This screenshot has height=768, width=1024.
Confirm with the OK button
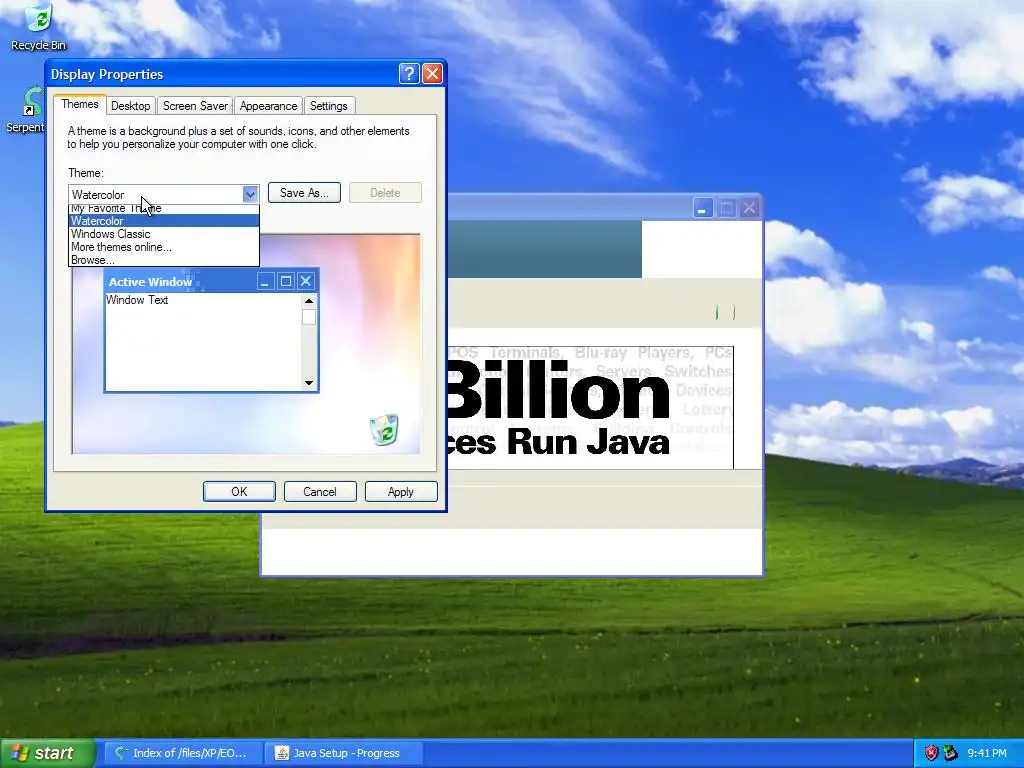(239, 492)
